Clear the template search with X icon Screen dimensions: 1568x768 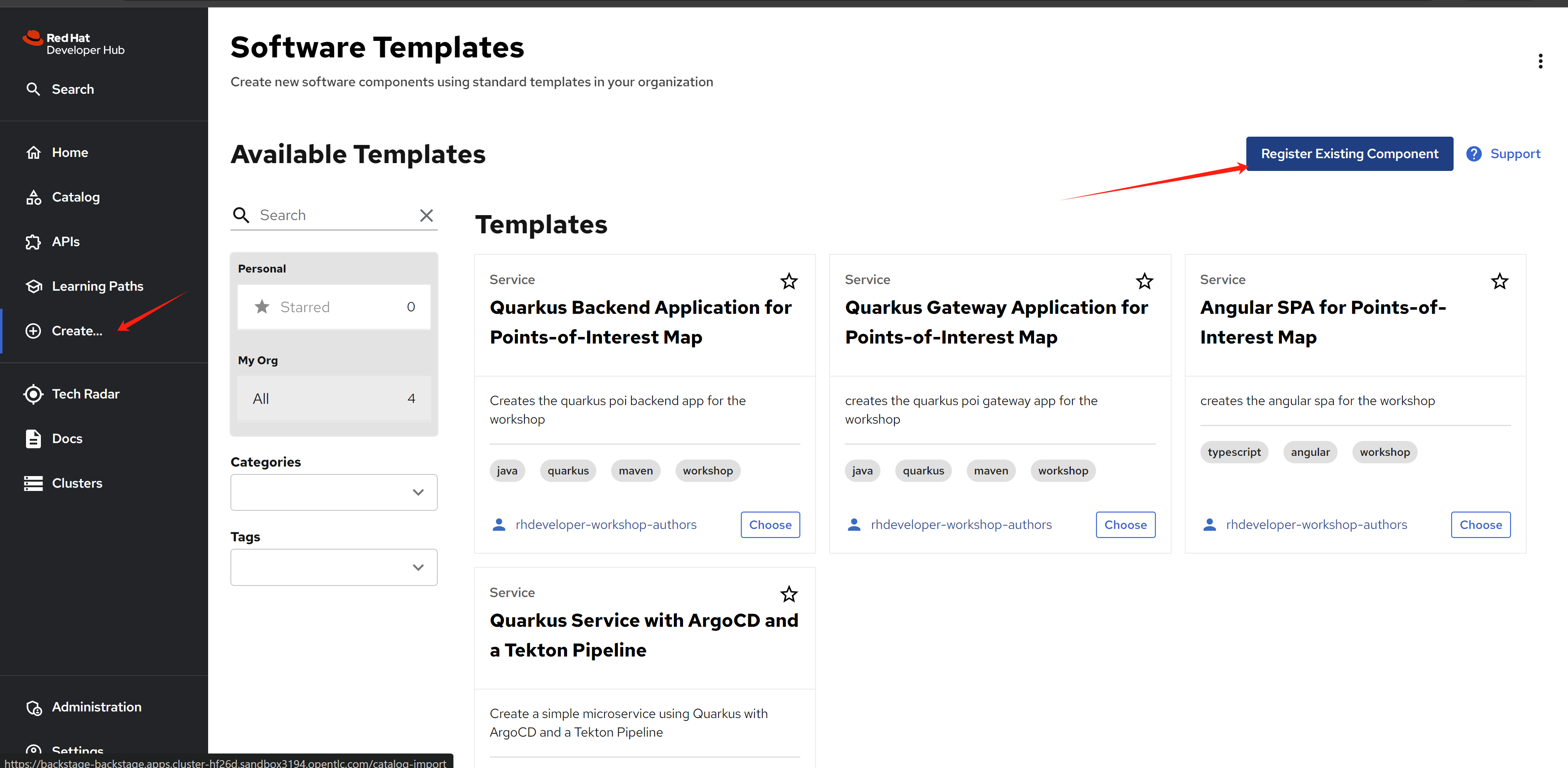(x=426, y=216)
